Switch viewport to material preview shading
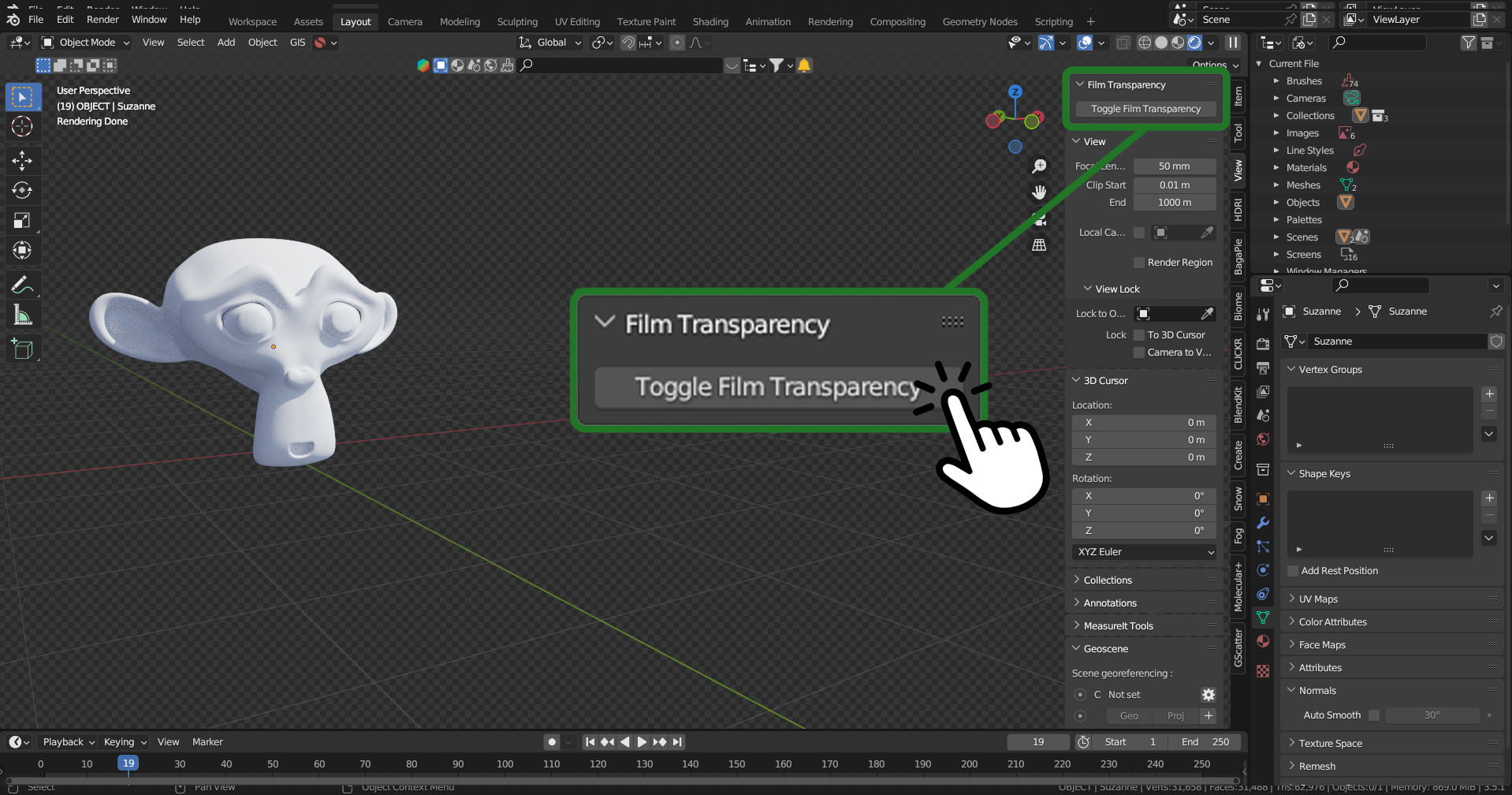 point(1178,43)
